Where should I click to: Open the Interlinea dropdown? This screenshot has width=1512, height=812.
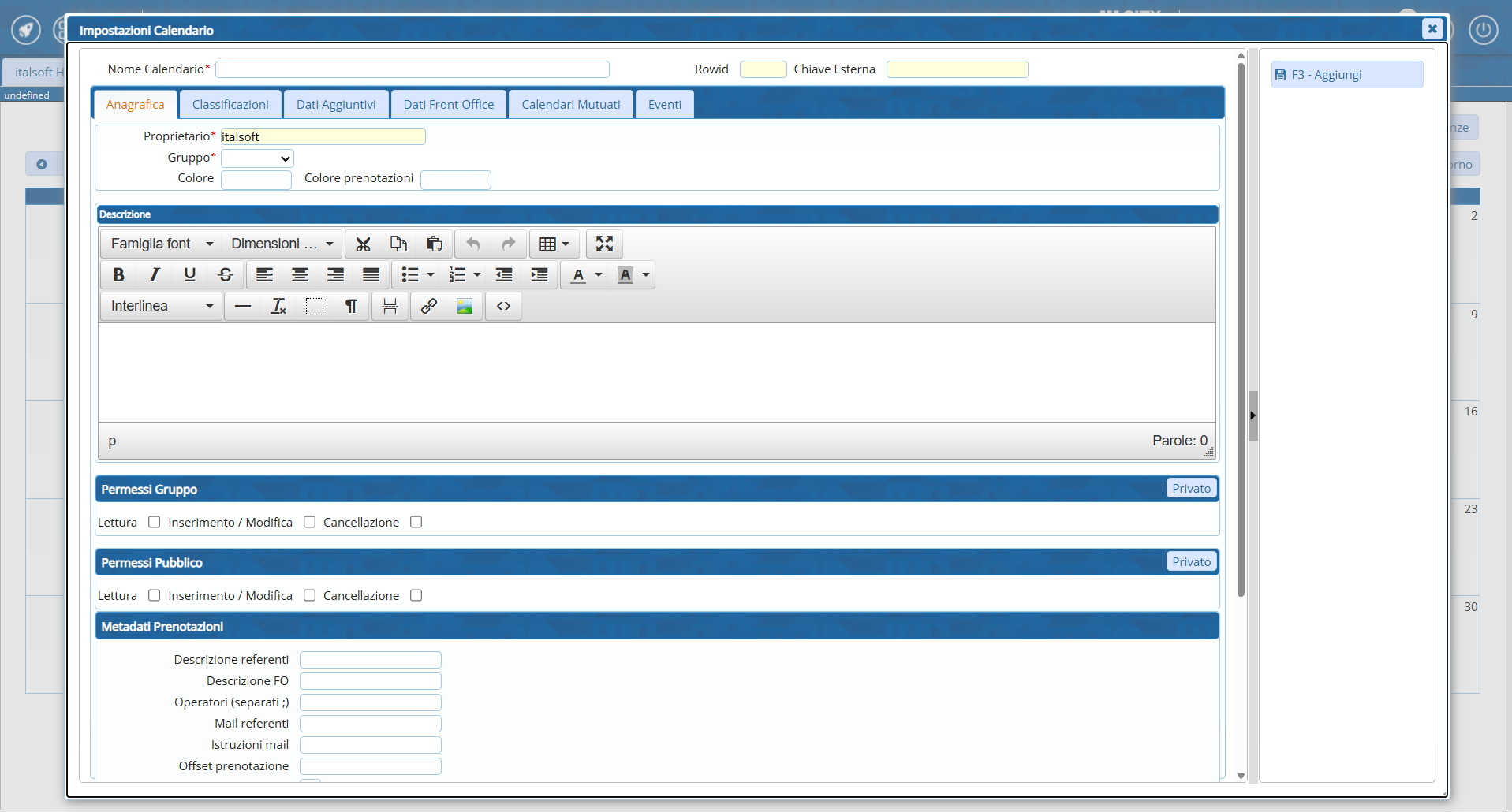[162, 307]
